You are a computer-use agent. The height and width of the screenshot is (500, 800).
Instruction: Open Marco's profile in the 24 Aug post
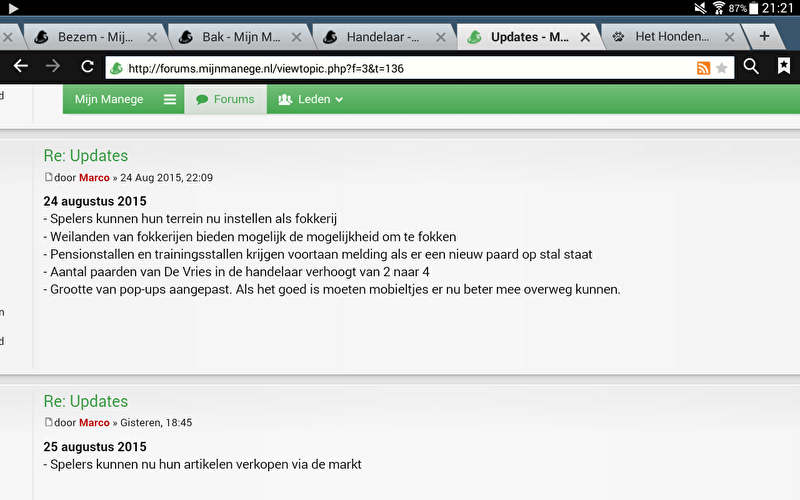tap(94, 178)
